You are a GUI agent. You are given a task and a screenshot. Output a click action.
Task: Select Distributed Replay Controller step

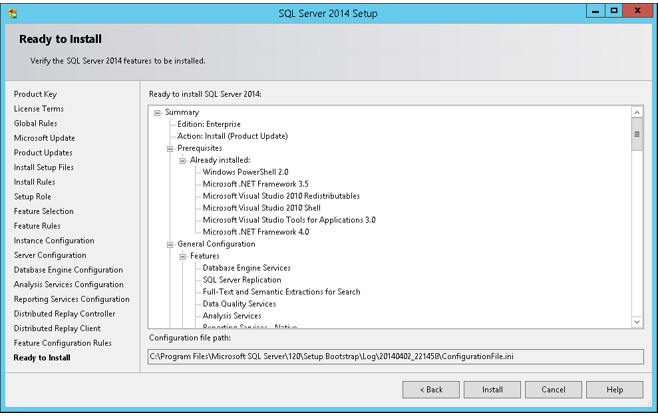click(x=64, y=314)
